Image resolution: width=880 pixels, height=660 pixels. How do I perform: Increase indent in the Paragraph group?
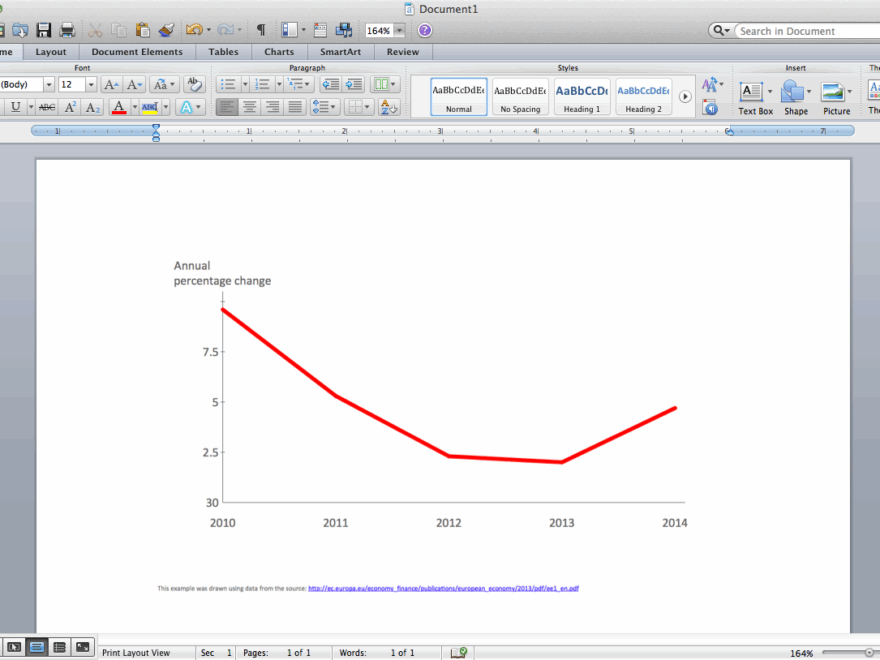point(353,85)
